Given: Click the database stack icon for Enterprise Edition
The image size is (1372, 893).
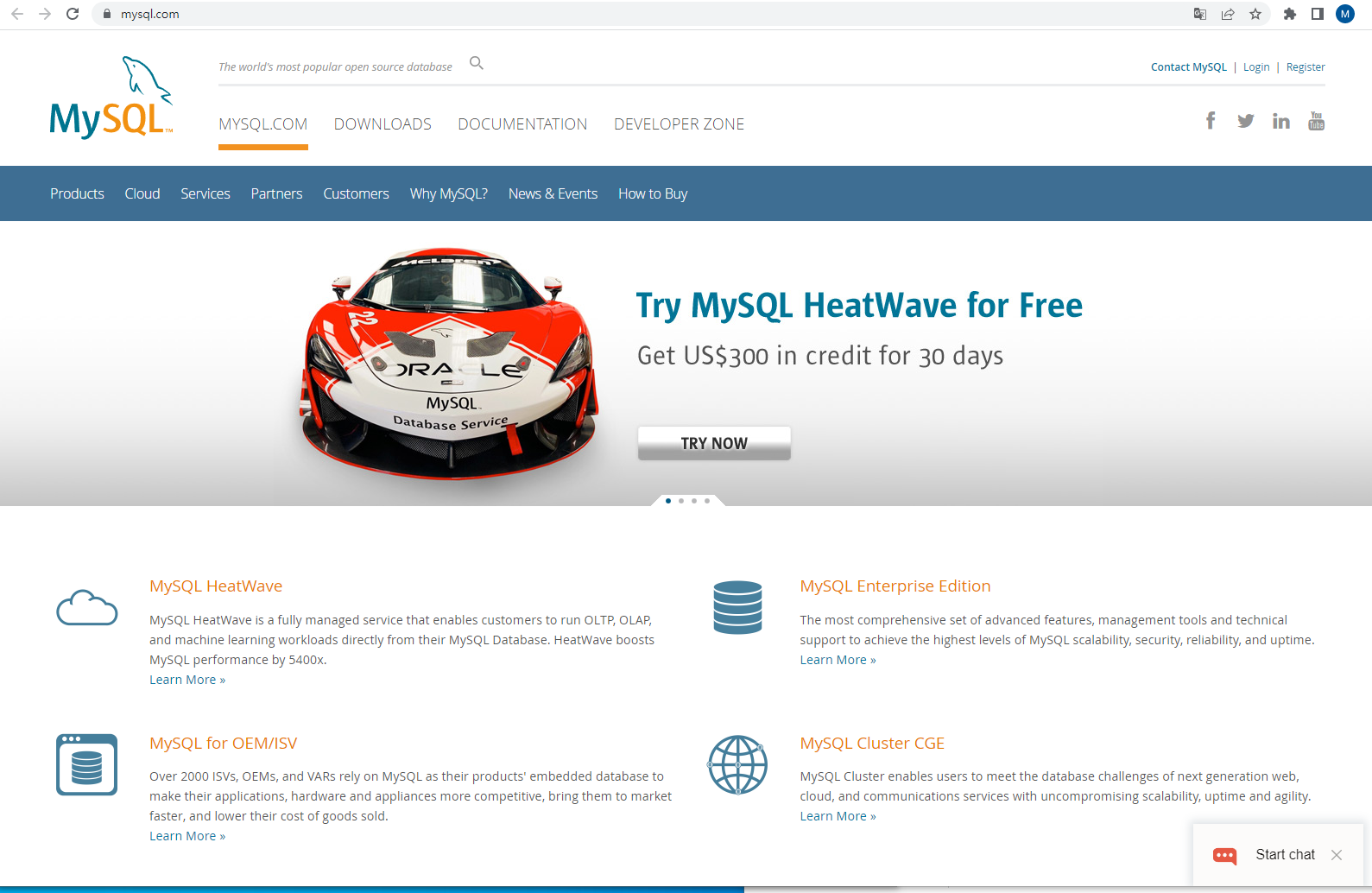Looking at the screenshot, I should click(x=738, y=608).
